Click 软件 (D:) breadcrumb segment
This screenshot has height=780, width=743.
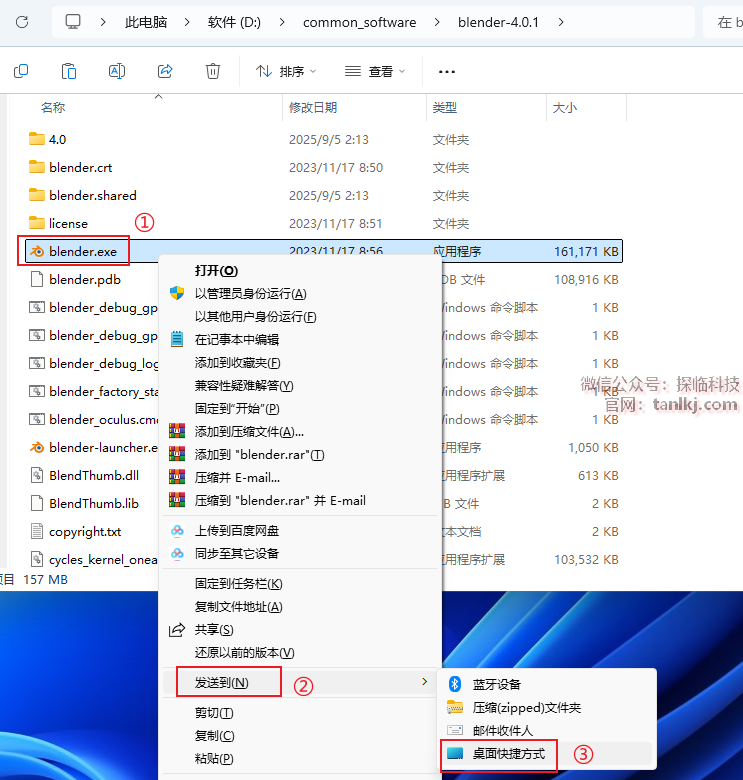pos(234,22)
